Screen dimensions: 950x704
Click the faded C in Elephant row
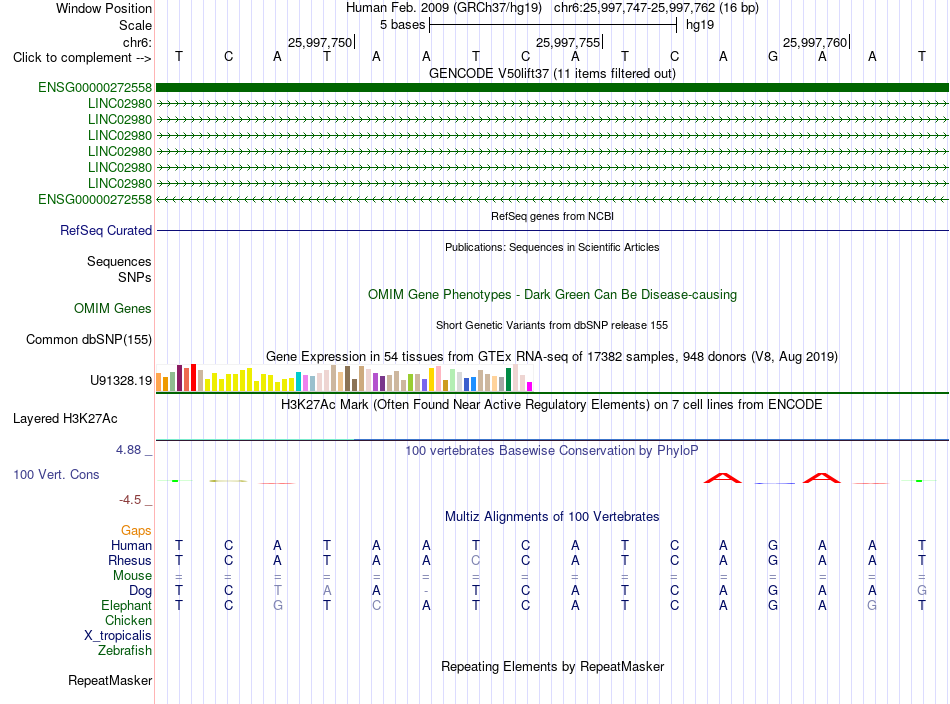[376, 605]
